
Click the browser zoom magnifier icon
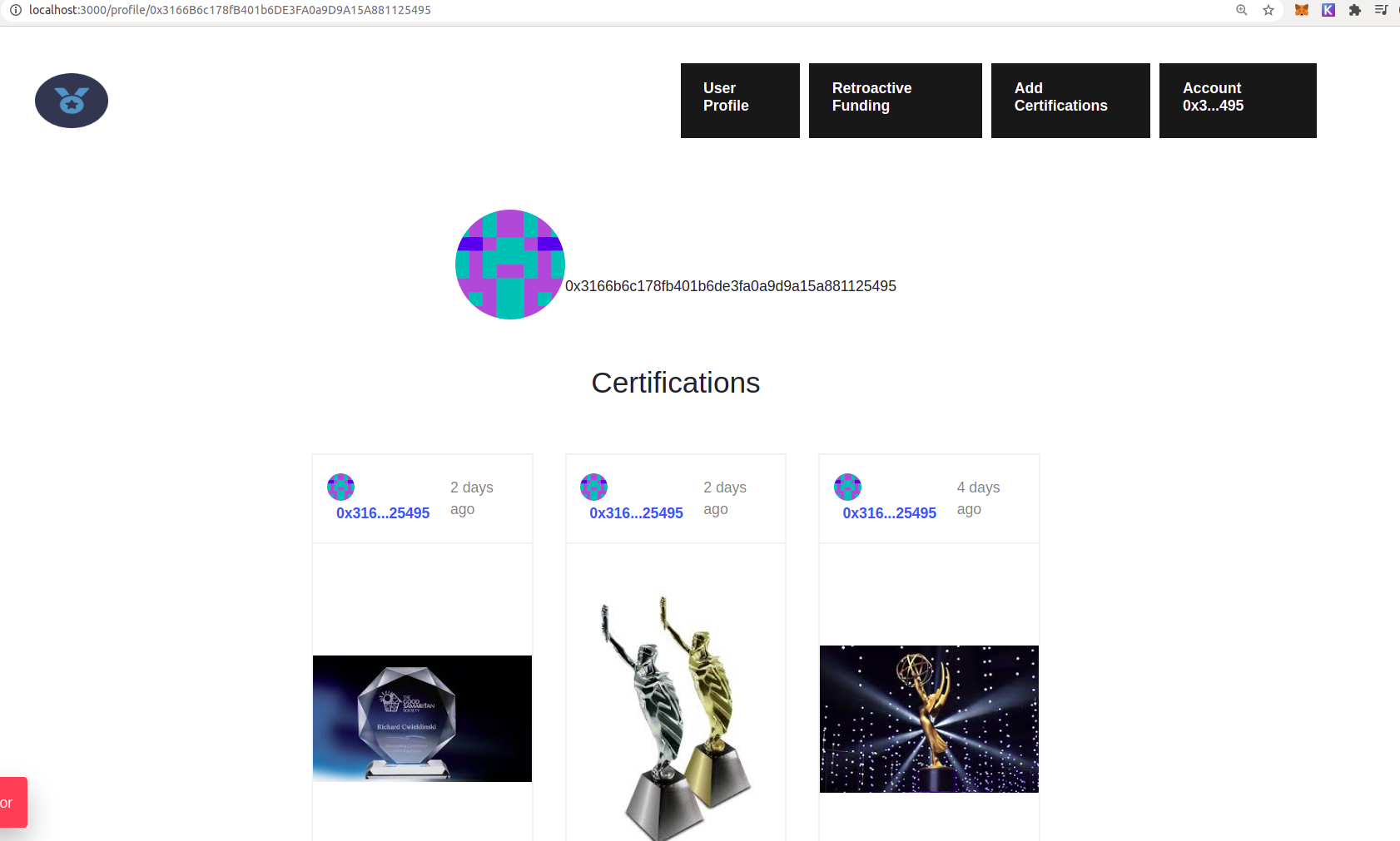click(x=1241, y=10)
